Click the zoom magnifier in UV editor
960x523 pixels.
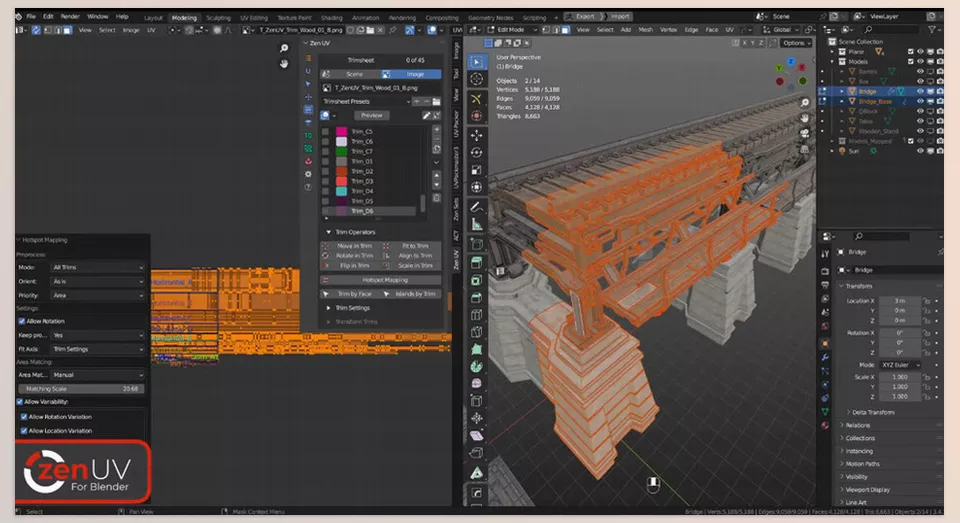(284, 48)
